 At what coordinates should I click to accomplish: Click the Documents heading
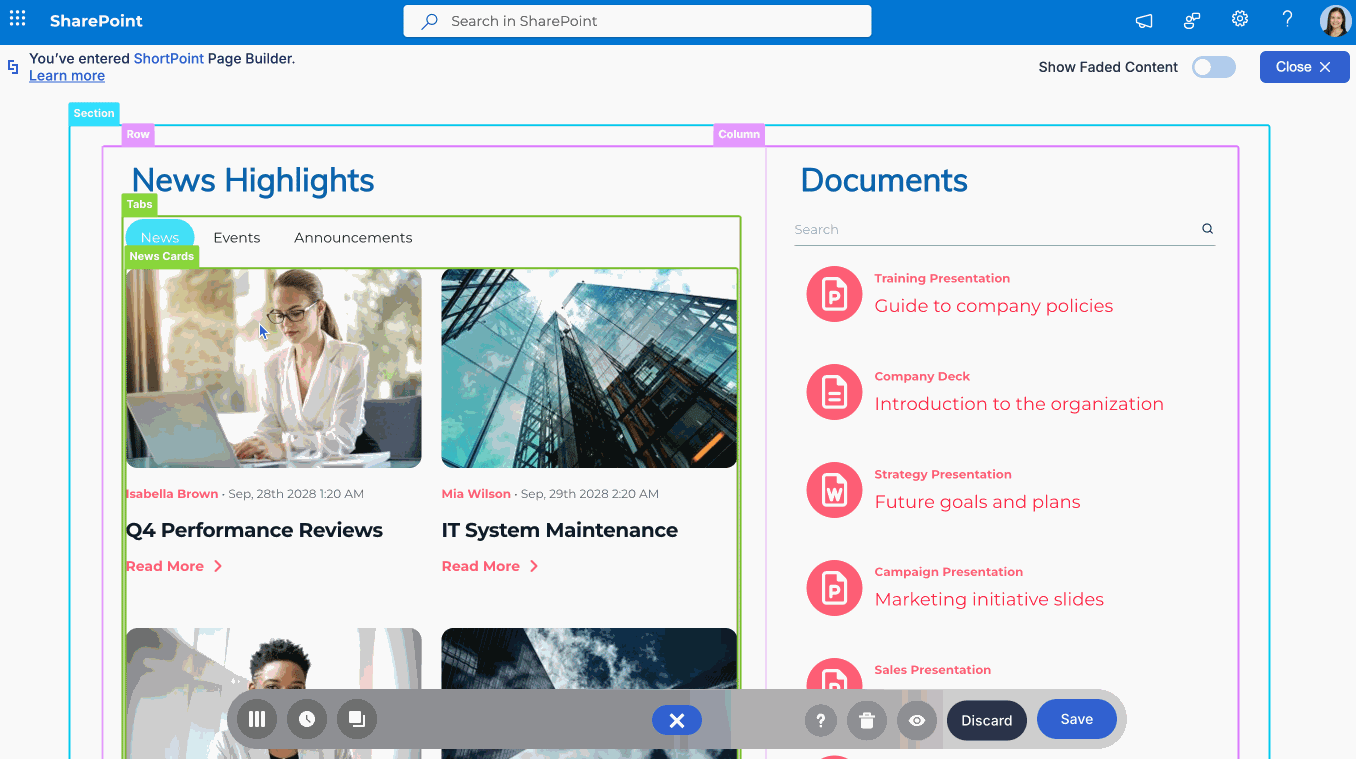point(884,180)
